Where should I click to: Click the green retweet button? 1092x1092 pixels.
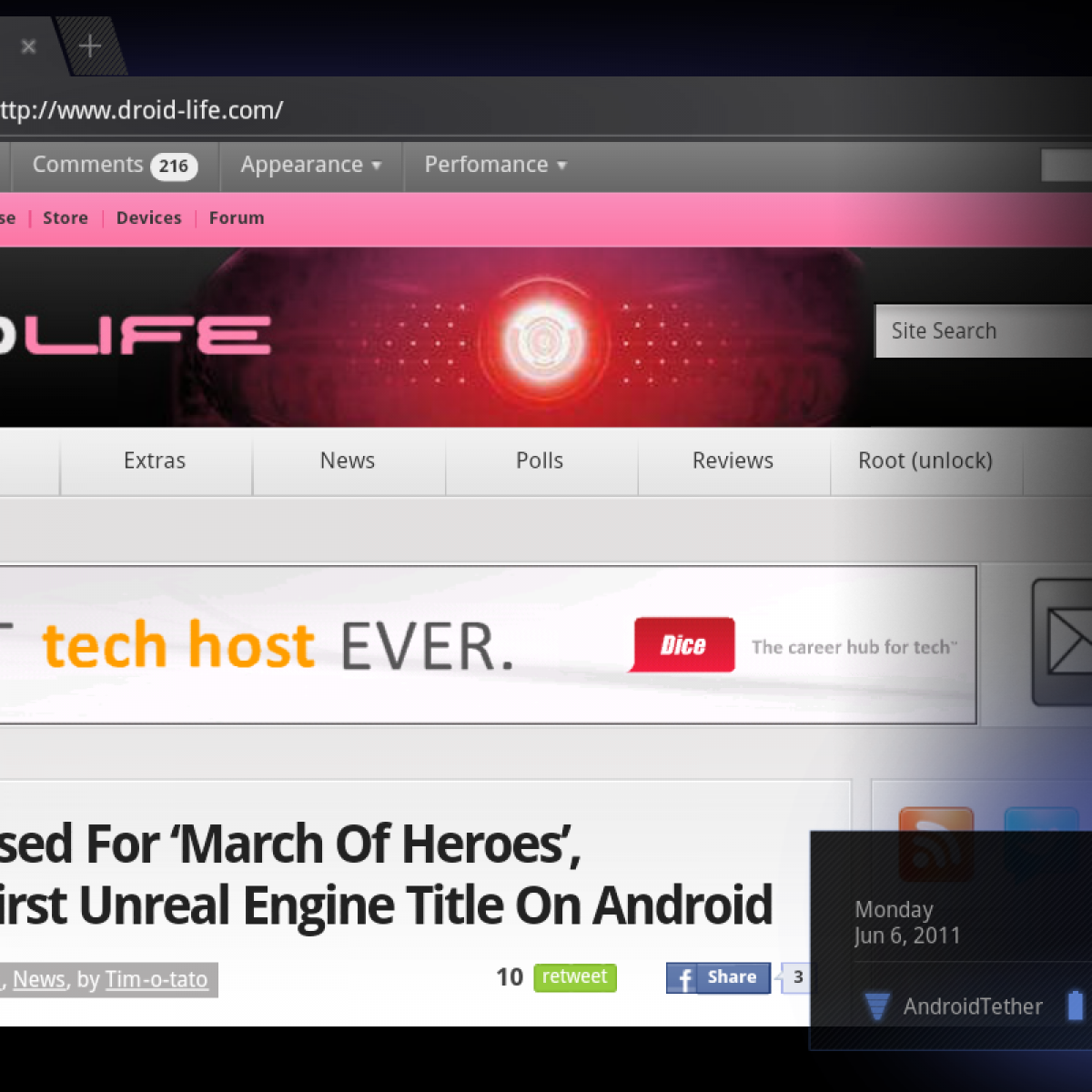574,977
